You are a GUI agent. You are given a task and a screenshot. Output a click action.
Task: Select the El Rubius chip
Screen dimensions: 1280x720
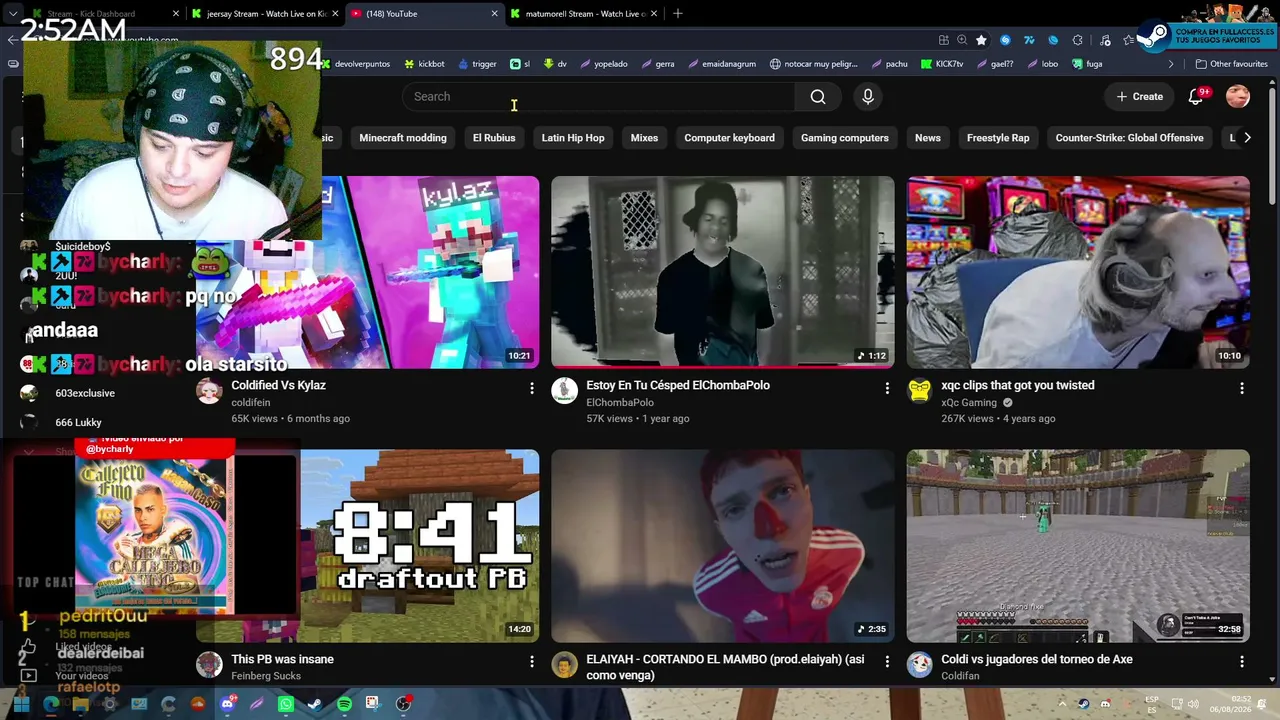point(494,138)
